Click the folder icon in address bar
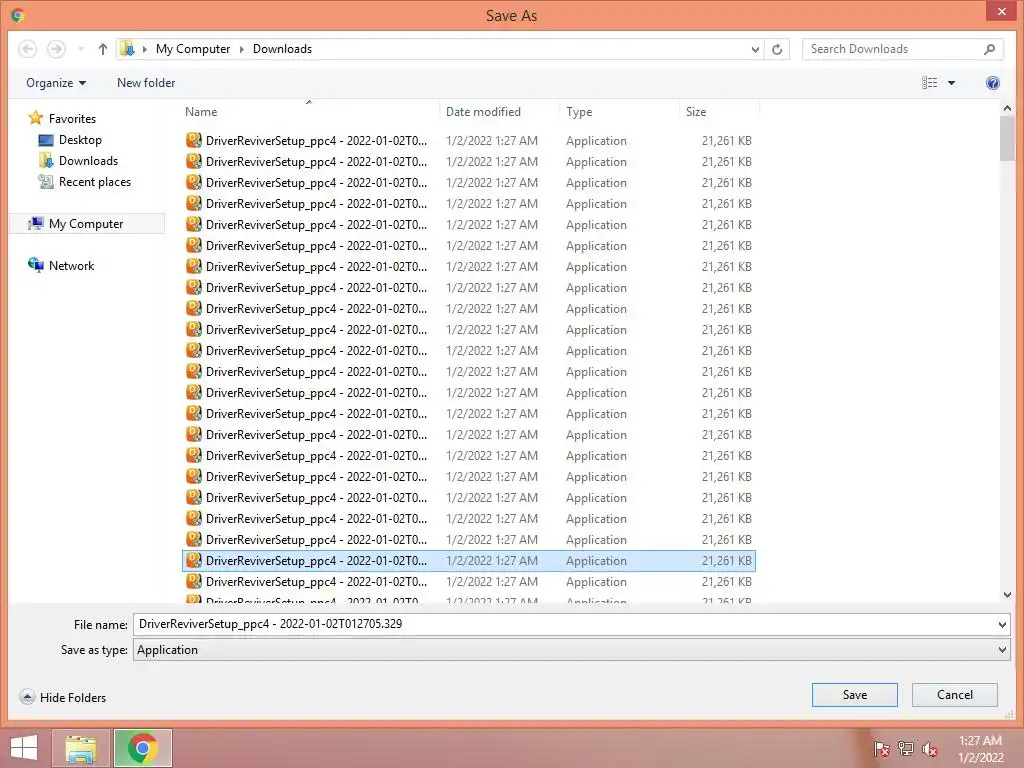Viewport: 1024px width, 768px height. pyautogui.click(x=127, y=49)
